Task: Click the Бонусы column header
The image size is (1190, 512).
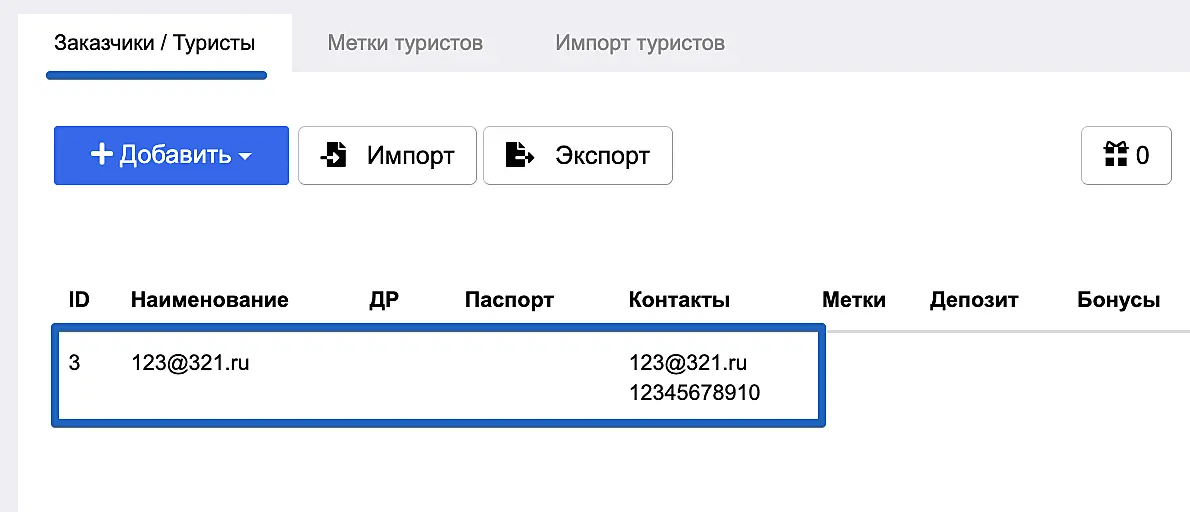Action: point(1118,300)
